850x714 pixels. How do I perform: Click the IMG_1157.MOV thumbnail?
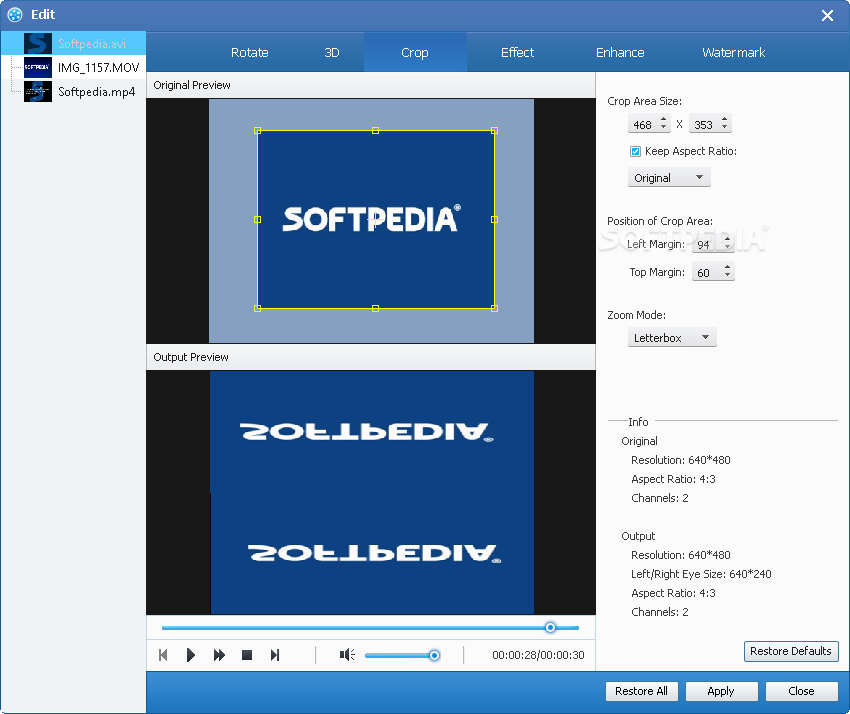(x=38, y=67)
